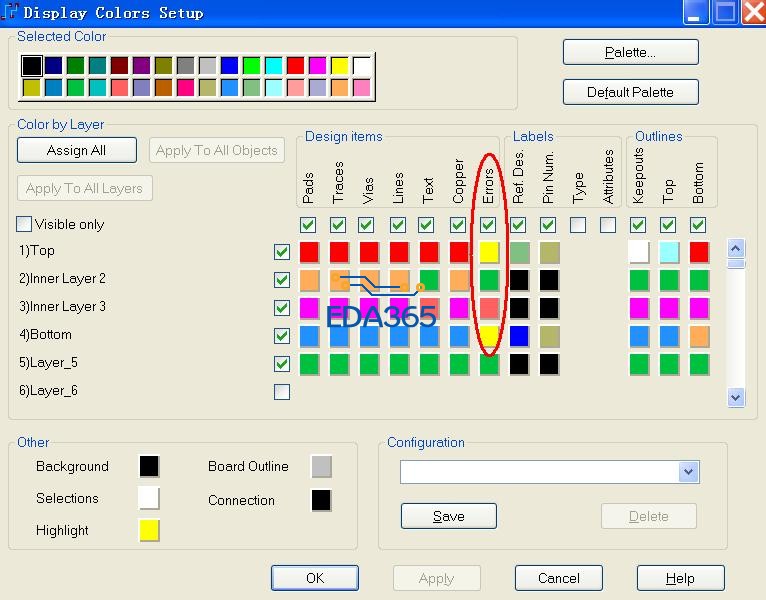
Task: Select the dark red palette color
Action: [119, 65]
